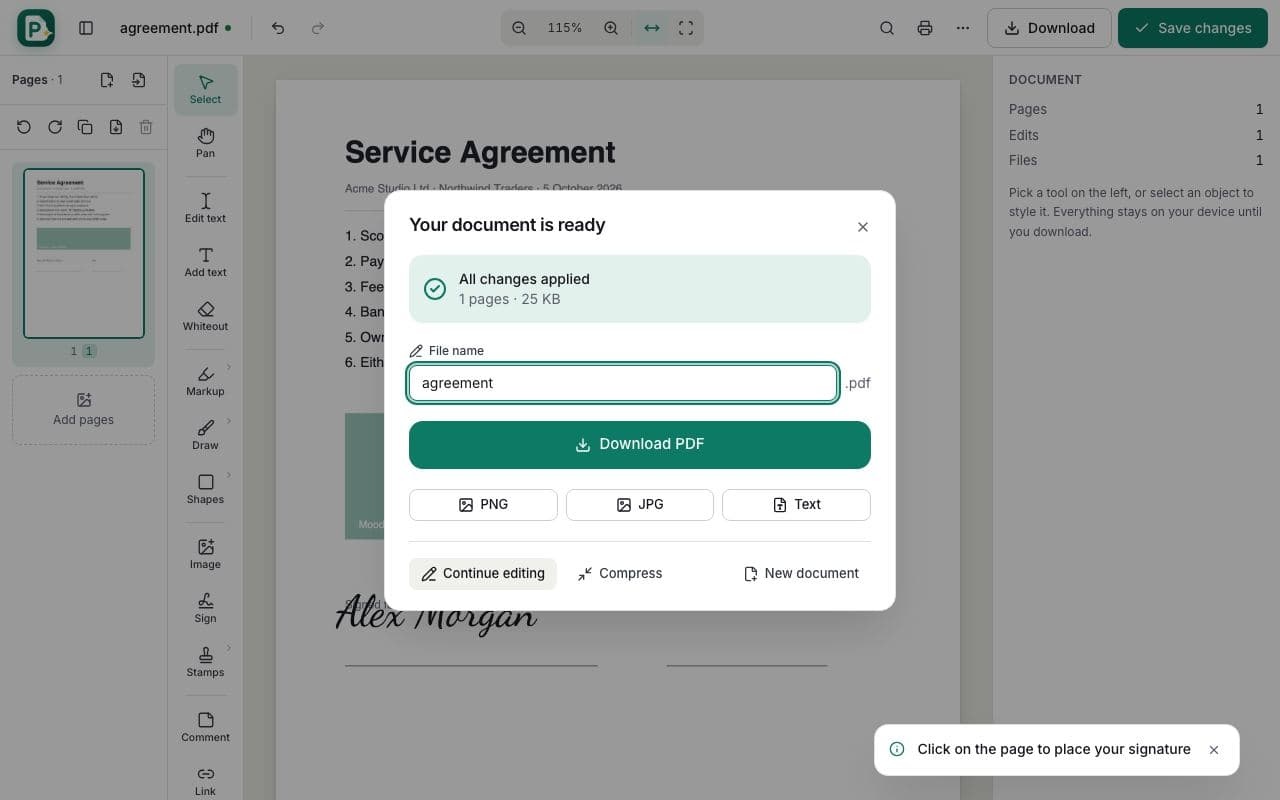Open the more options menu
This screenshot has width=1280, height=800.
pyautogui.click(x=963, y=28)
